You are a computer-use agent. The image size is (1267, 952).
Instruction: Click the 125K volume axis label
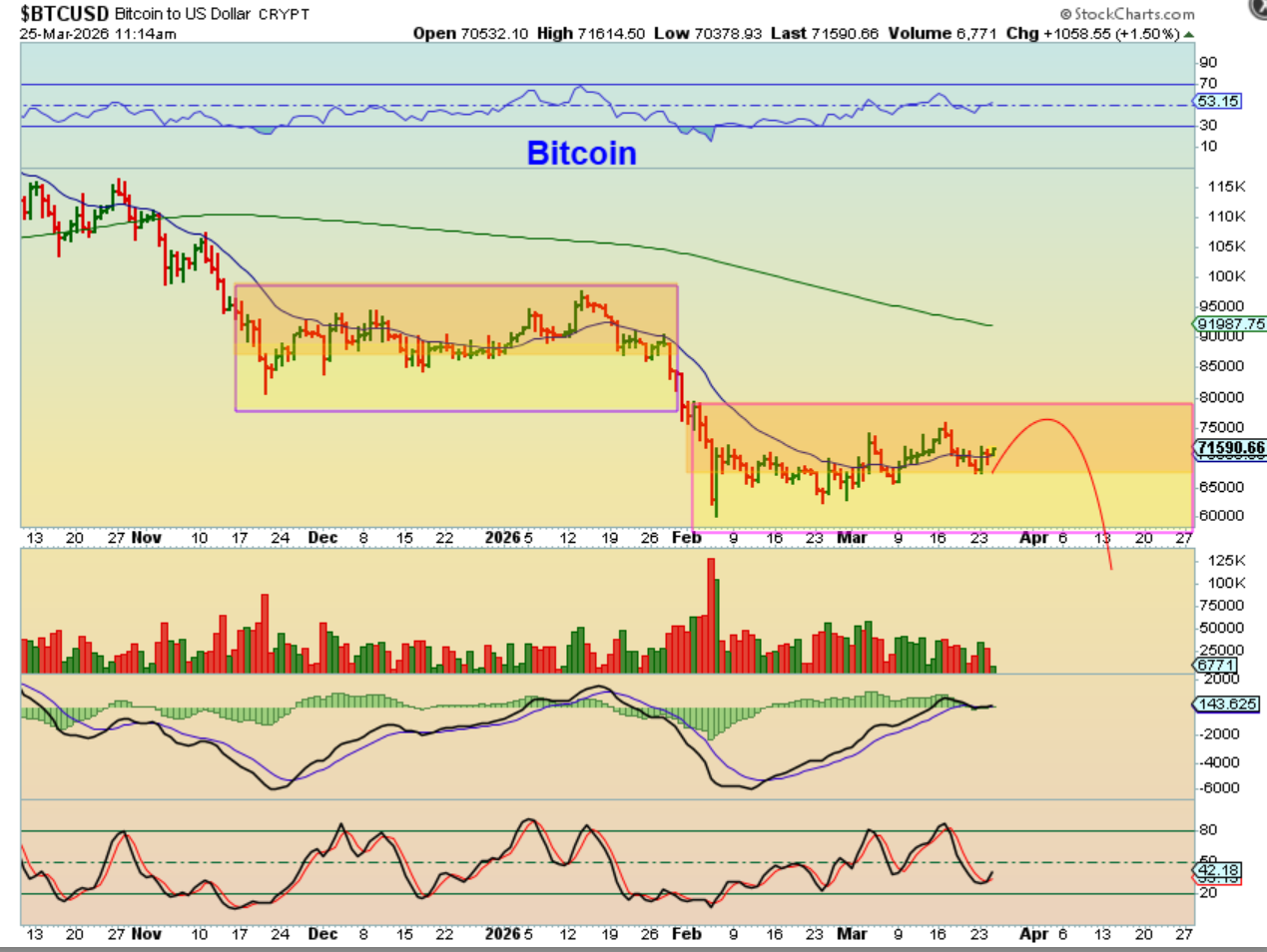(1226, 560)
